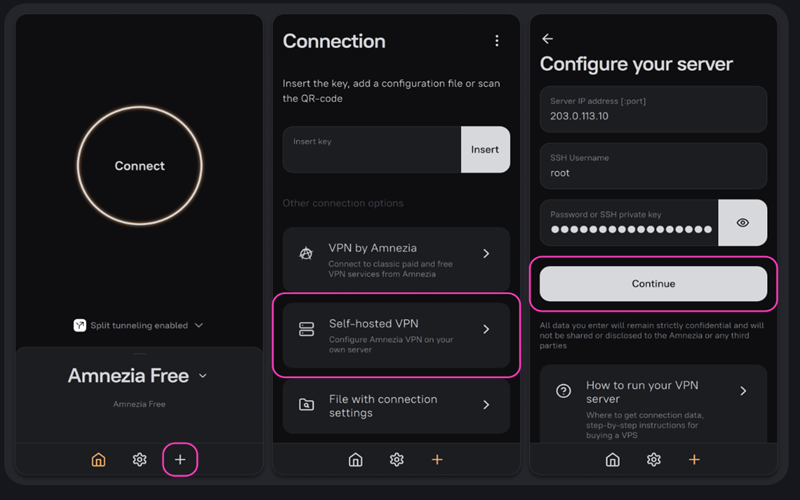Click the File with connection settings folder icon
This screenshot has width=800, height=500.
click(x=306, y=405)
